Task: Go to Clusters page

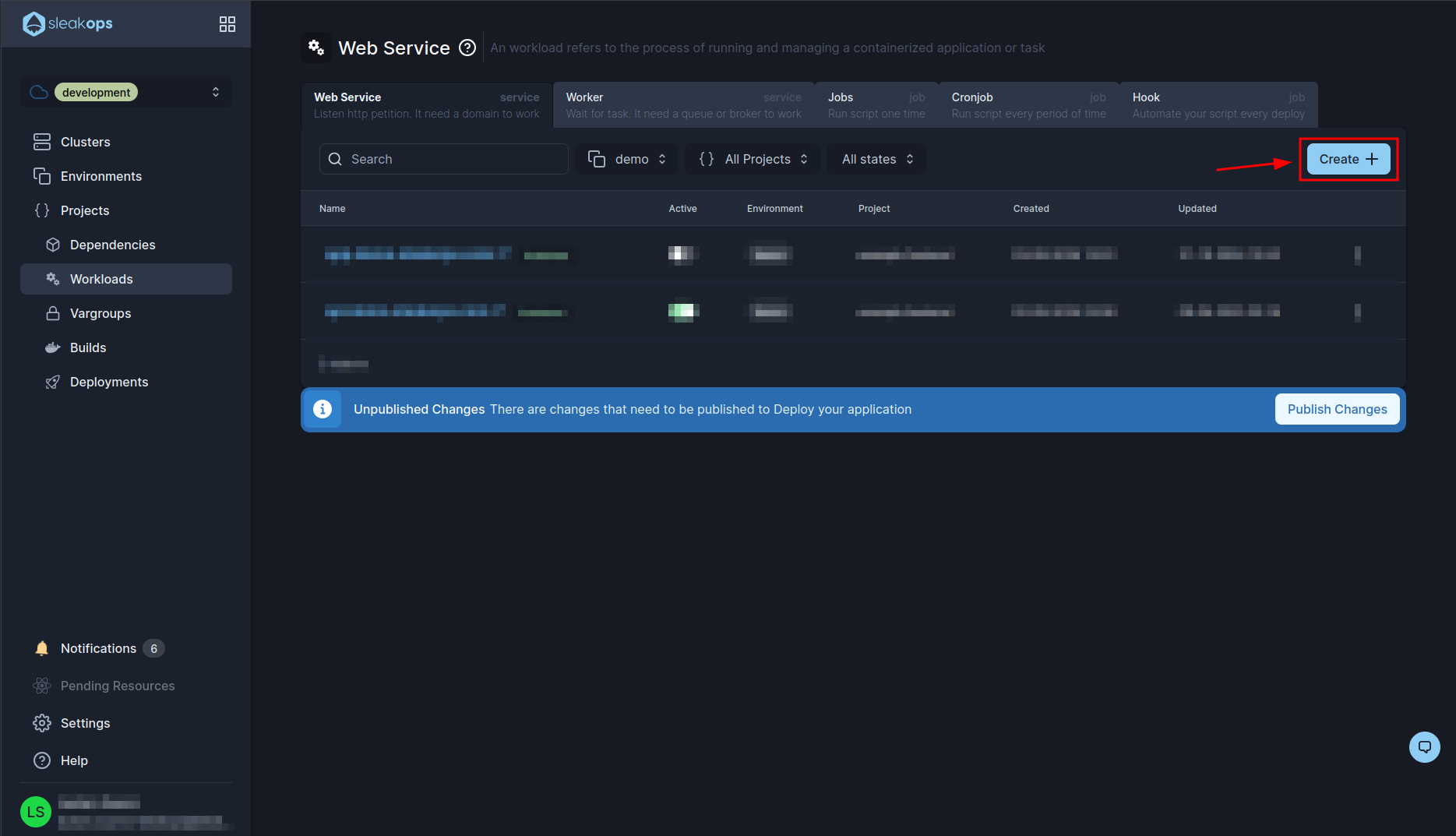Action: [126, 142]
